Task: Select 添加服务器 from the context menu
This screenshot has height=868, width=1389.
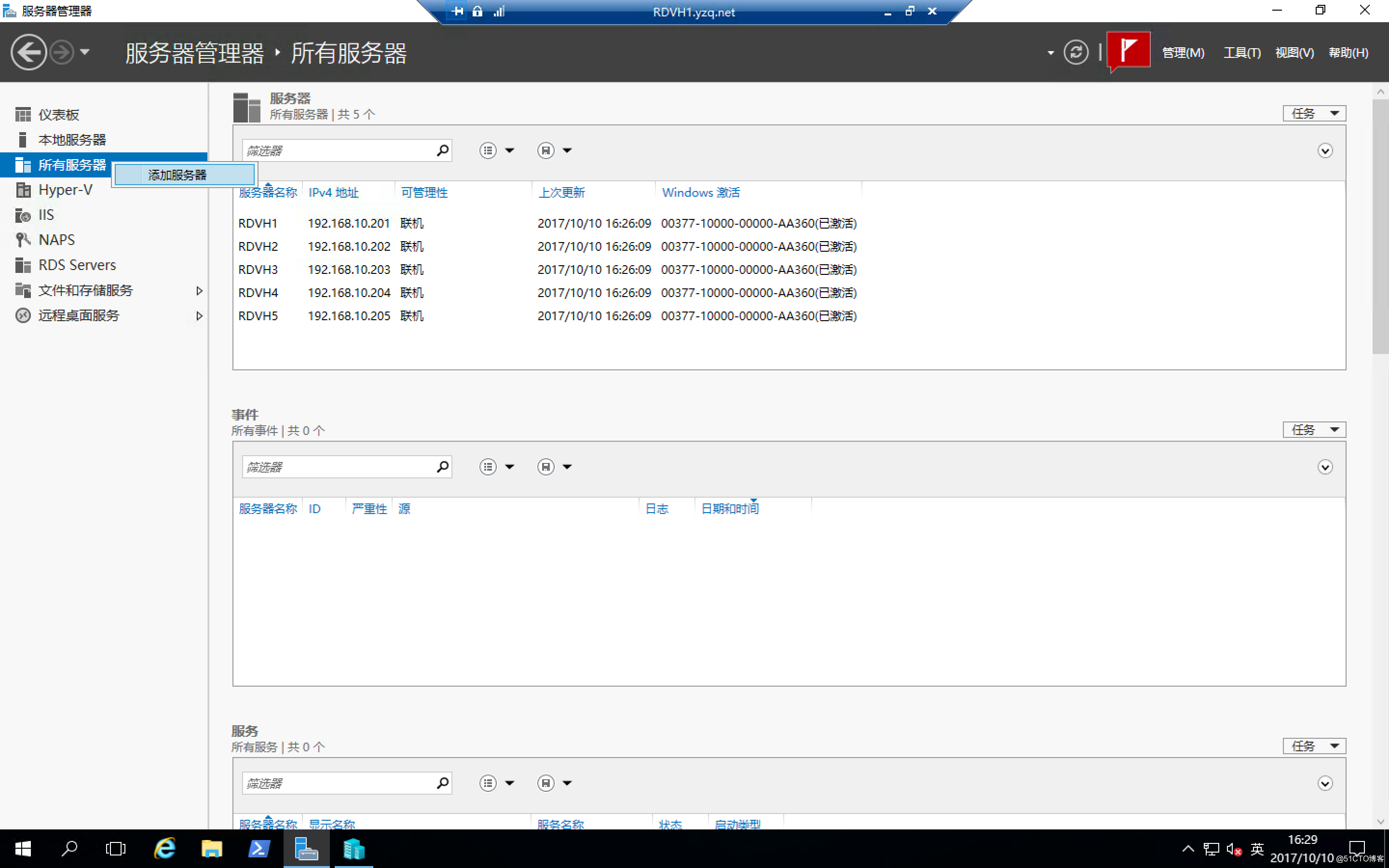Action: click(x=184, y=175)
